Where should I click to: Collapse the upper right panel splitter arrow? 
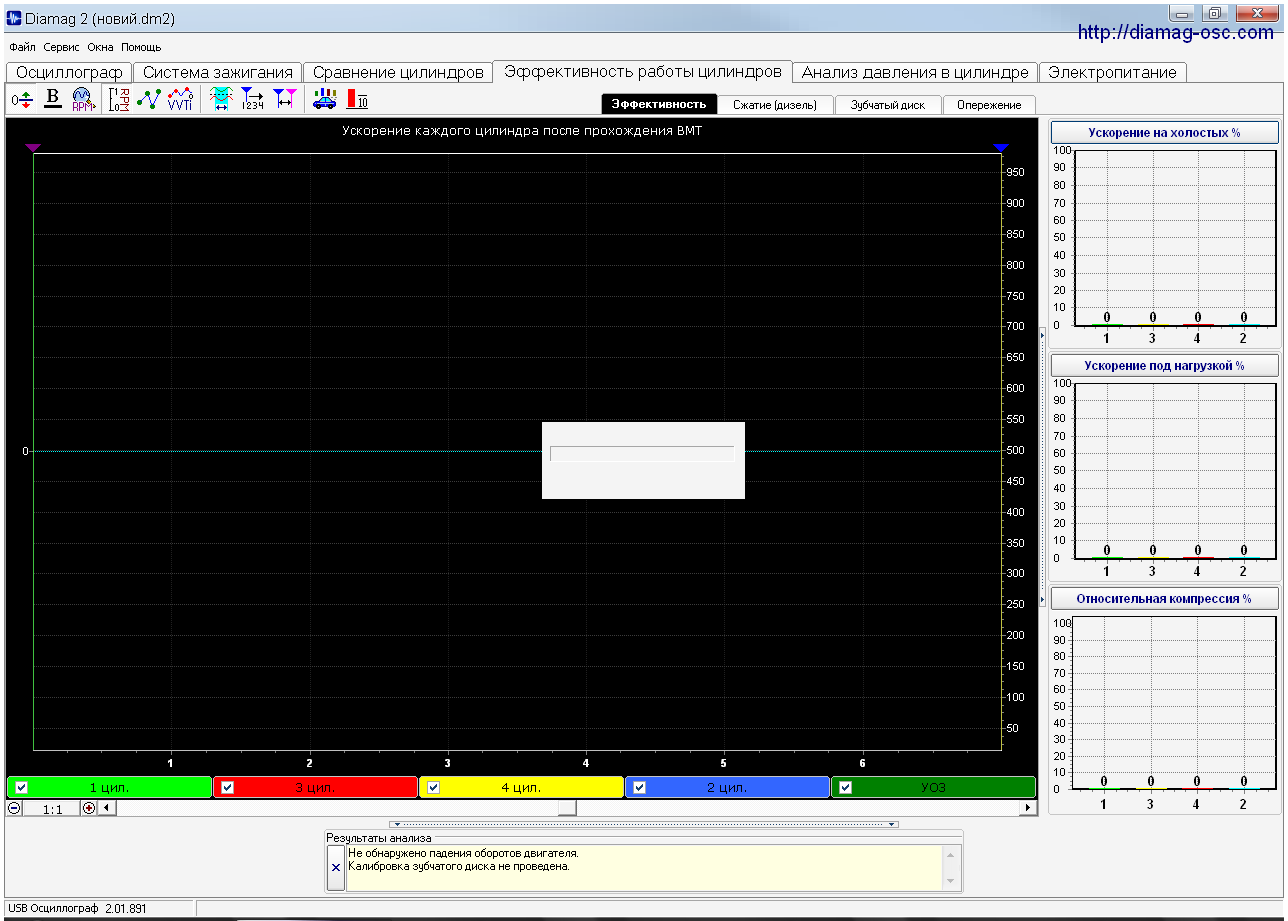click(1042, 335)
